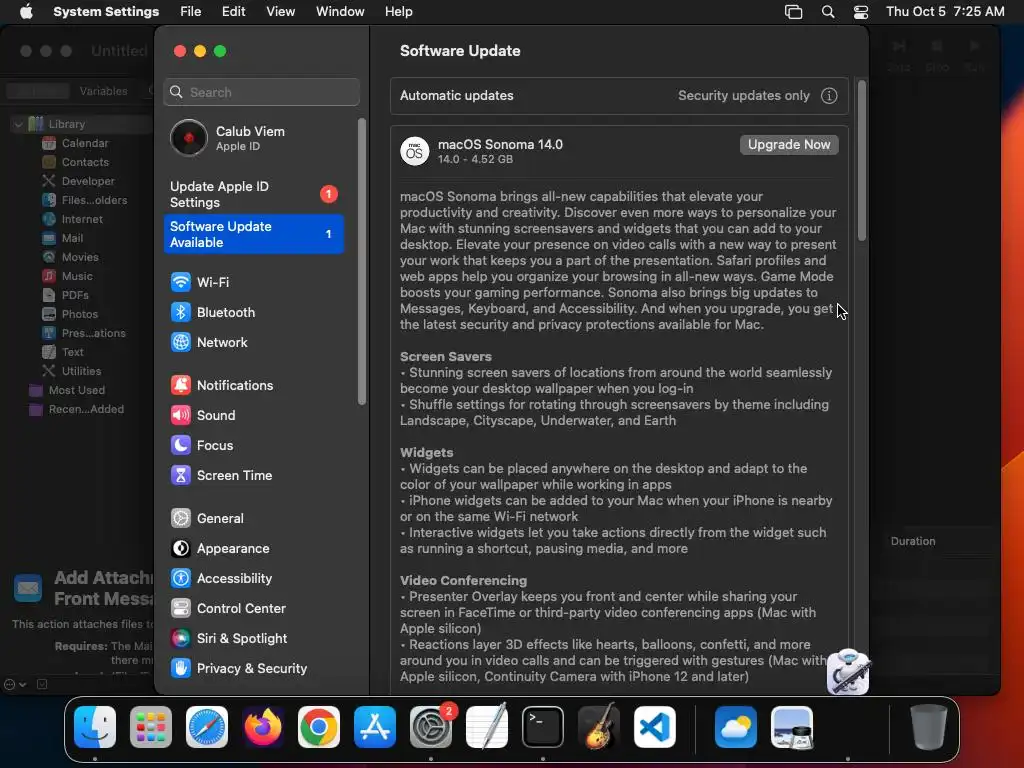Screen dimensions: 1024x768
Task: Select Most Used in the Automator sidebar
Action: [76, 390]
